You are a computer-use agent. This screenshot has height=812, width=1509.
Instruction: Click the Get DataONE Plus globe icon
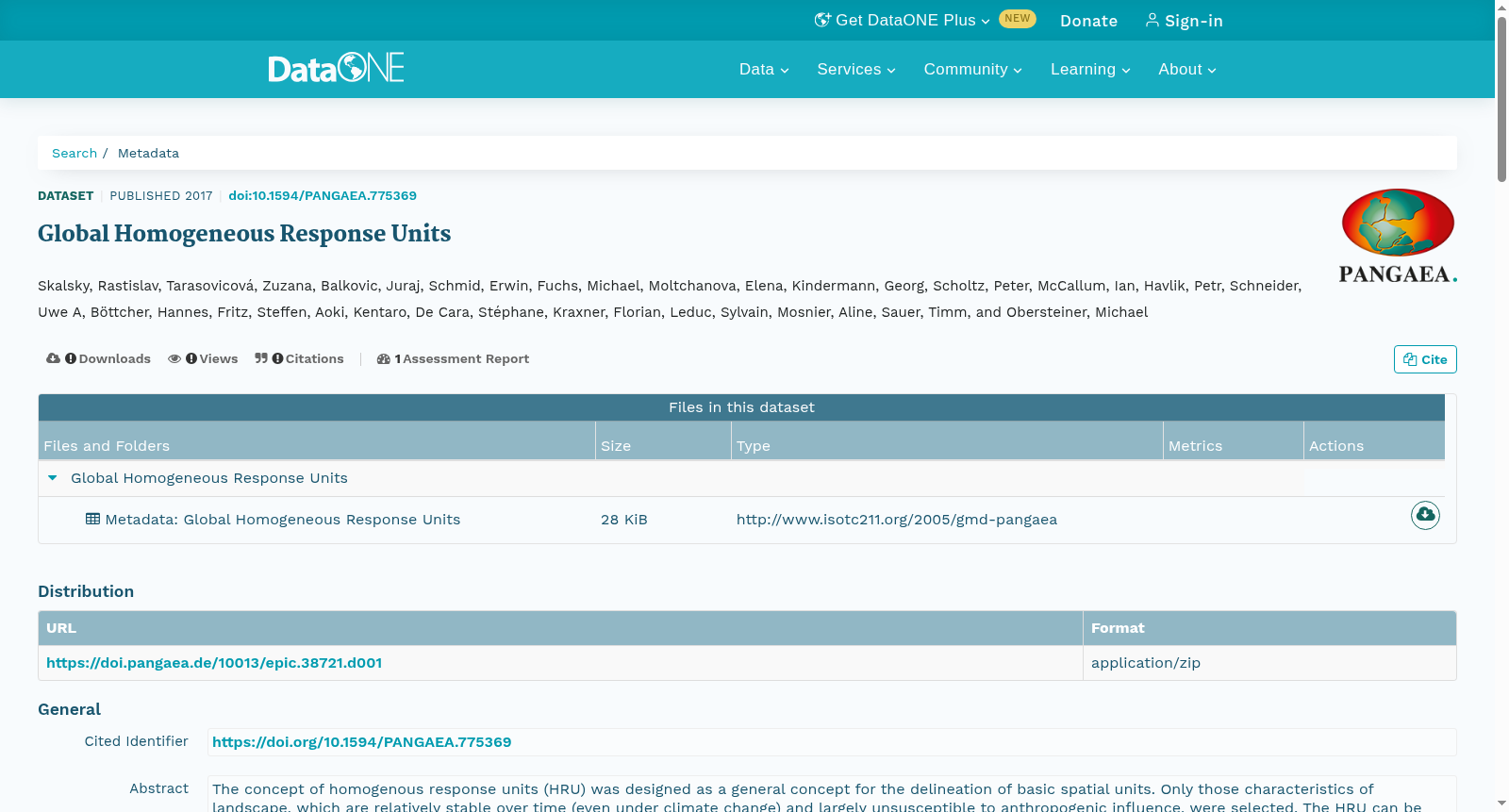click(x=822, y=20)
